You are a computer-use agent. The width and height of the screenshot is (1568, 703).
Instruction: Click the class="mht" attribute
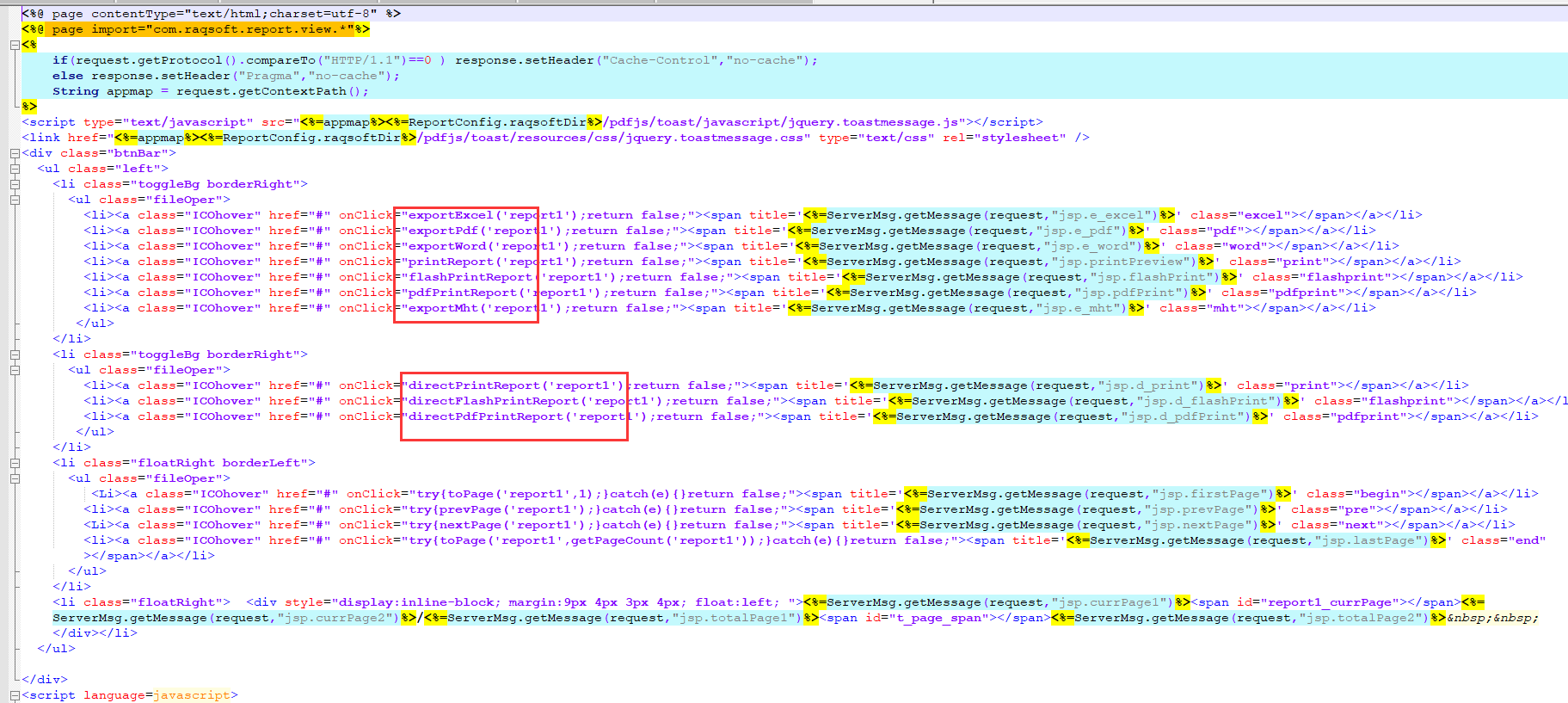tap(1198, 308)
